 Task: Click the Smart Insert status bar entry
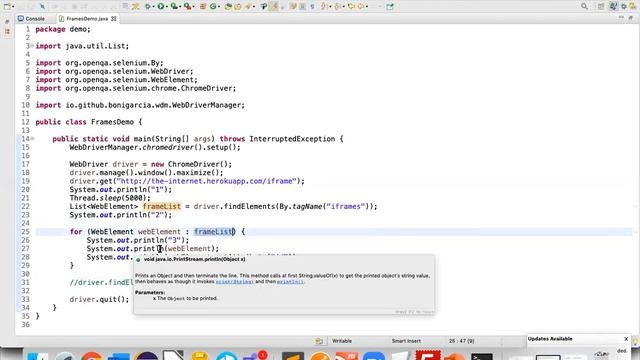pyautogui.click(x=406, y=341)
